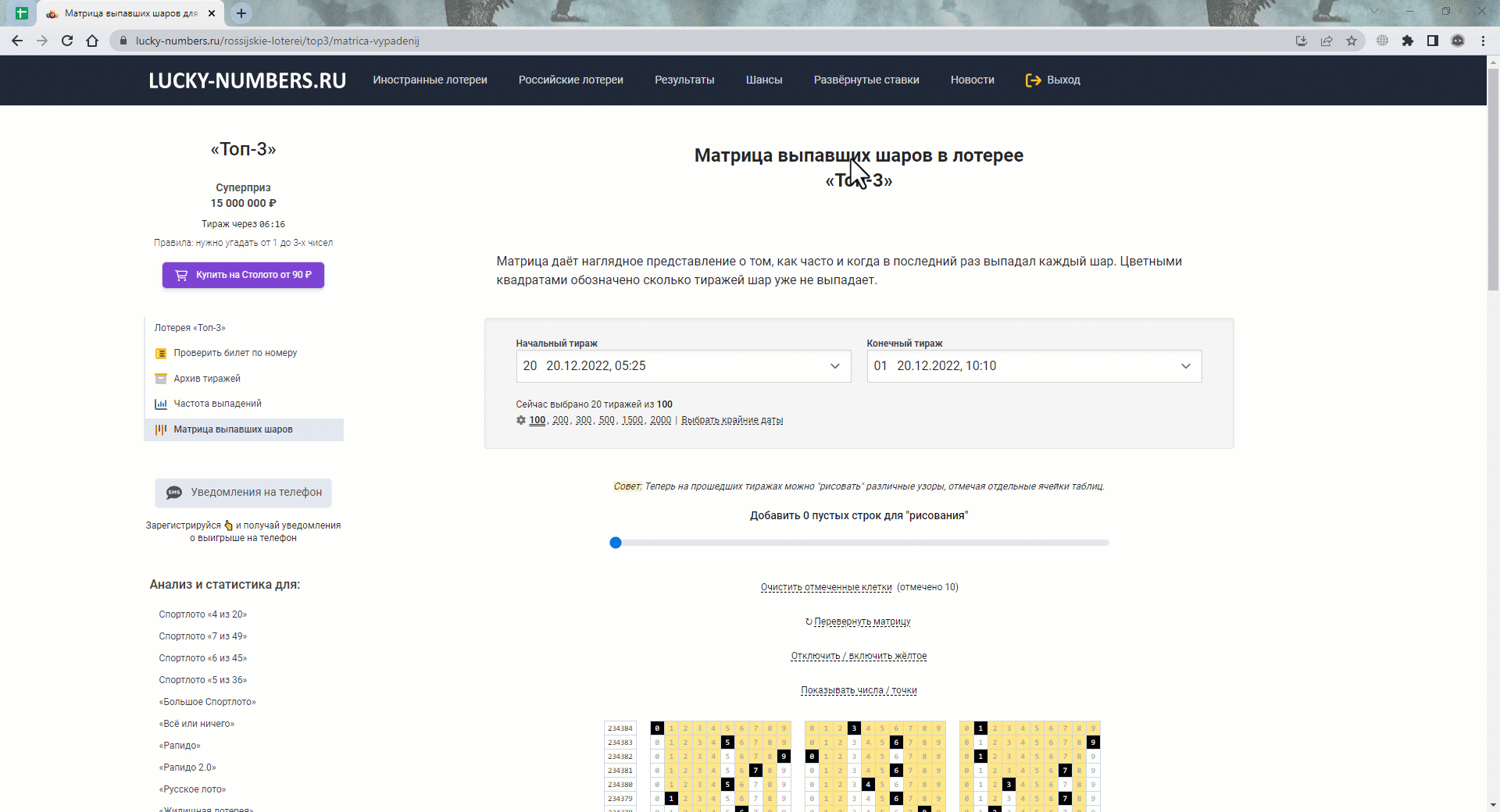This screenshot has height=812, width=1500.
Task: Click the gear icon near draw count links
Action: (521, 420)
